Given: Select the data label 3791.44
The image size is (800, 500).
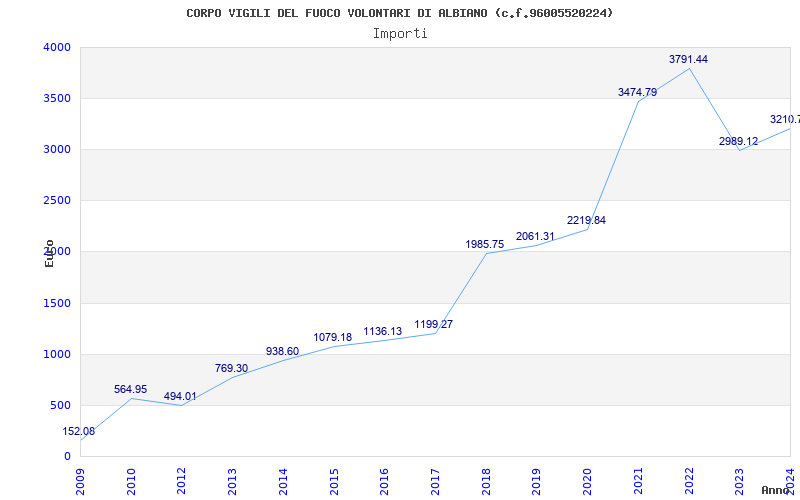Looking at the screenshot, I should [688, 60].
